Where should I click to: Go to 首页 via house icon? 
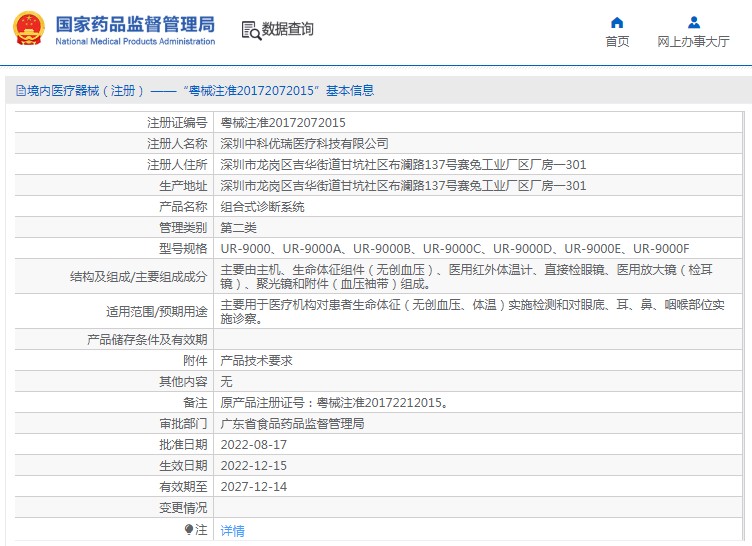click(x=617, y=23)
